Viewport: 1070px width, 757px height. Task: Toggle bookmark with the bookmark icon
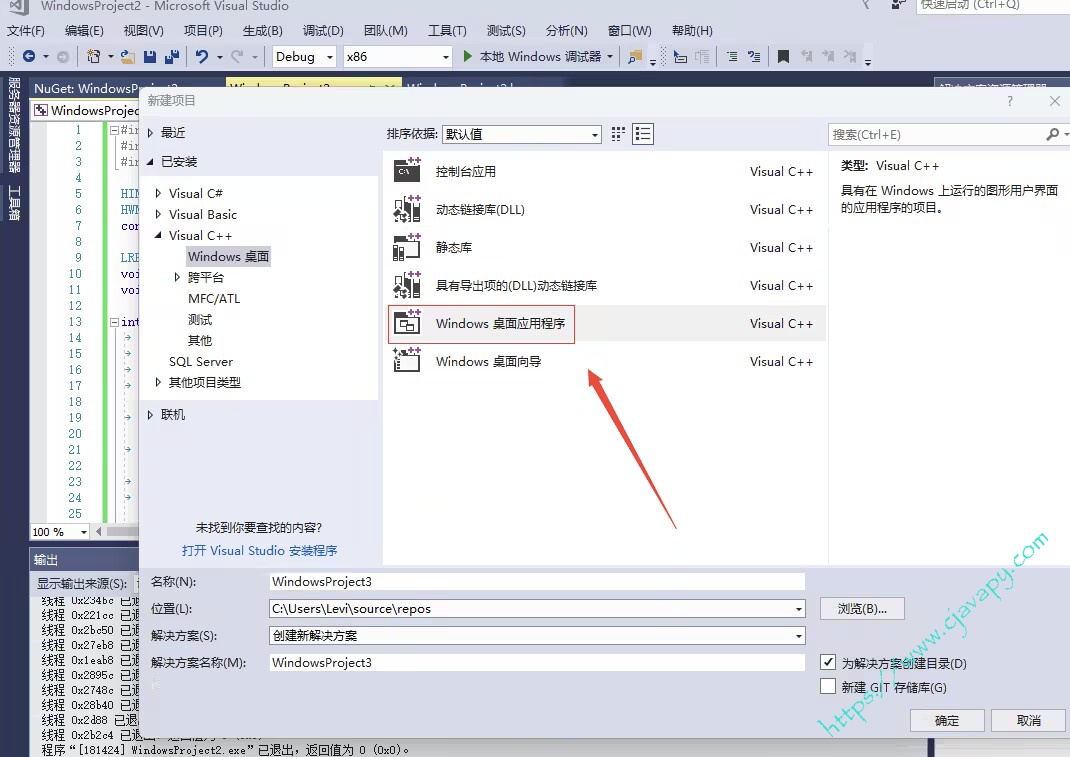783,57
